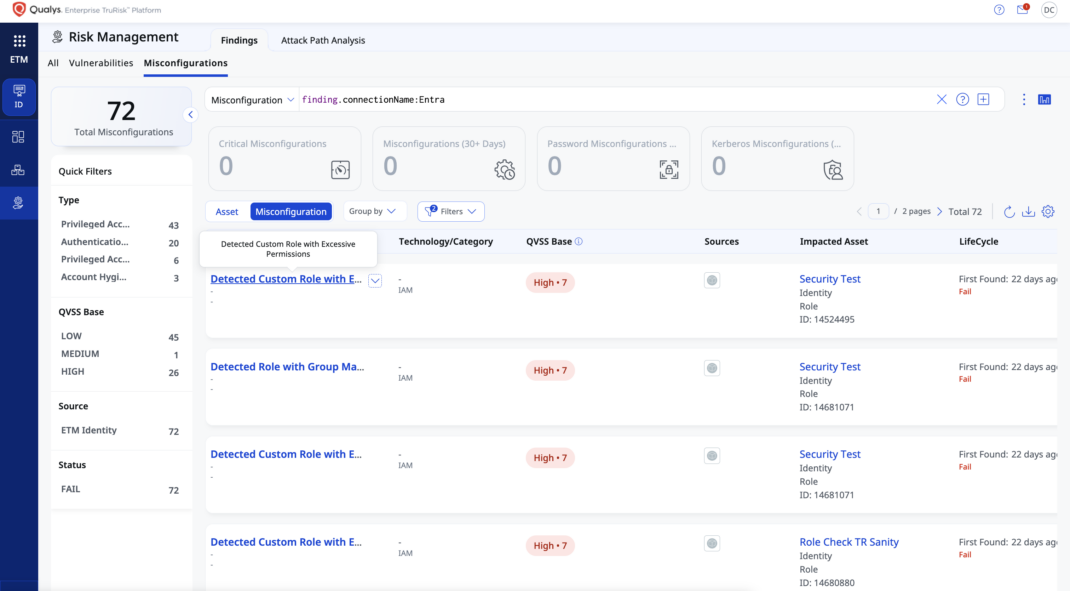
Task: Open the network assets icon in sidebar
Action: click(18, 170)
